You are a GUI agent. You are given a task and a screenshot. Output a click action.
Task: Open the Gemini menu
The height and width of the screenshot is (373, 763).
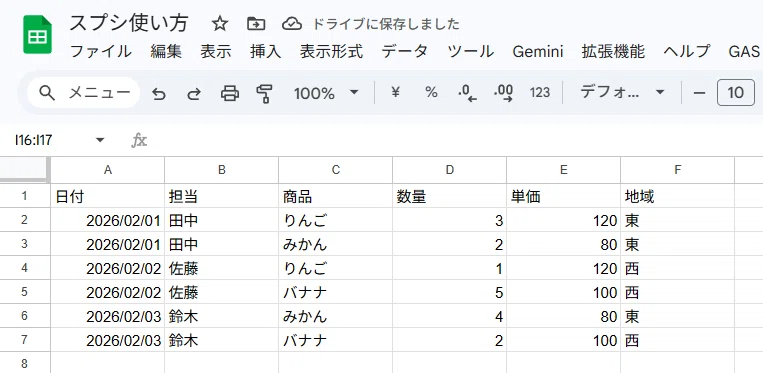pyautogui.click(x=538, y=51)
